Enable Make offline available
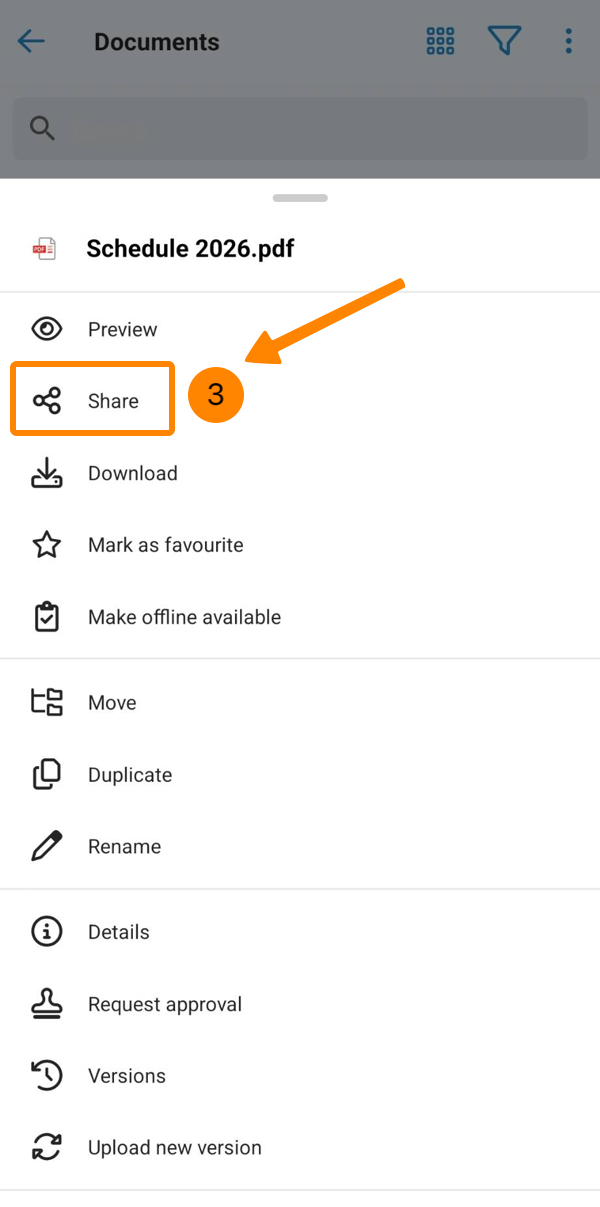 (x=184, y=617)
